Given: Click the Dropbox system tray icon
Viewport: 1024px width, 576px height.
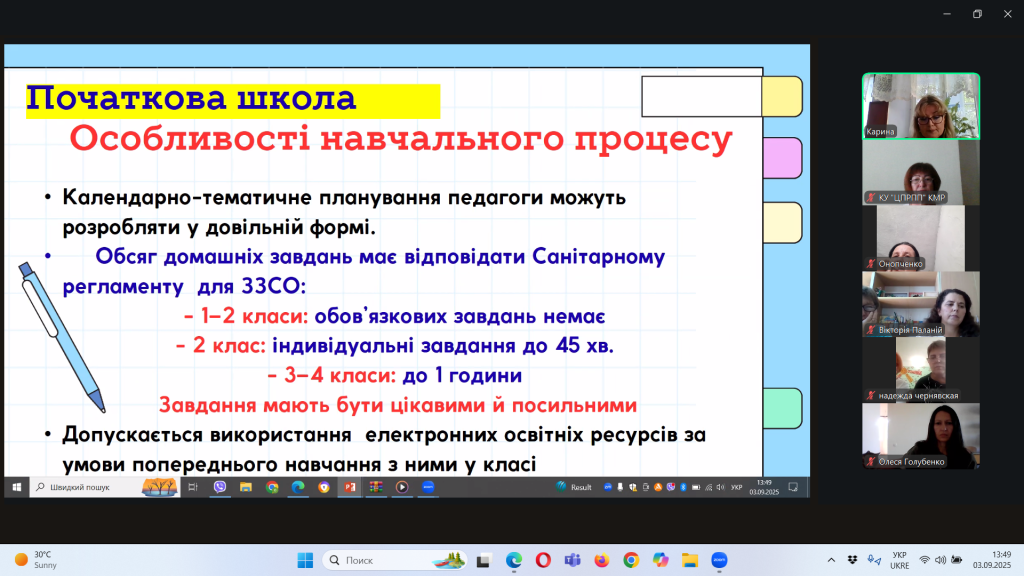Looking at the screenshot, I should click(x=851, y=560).
